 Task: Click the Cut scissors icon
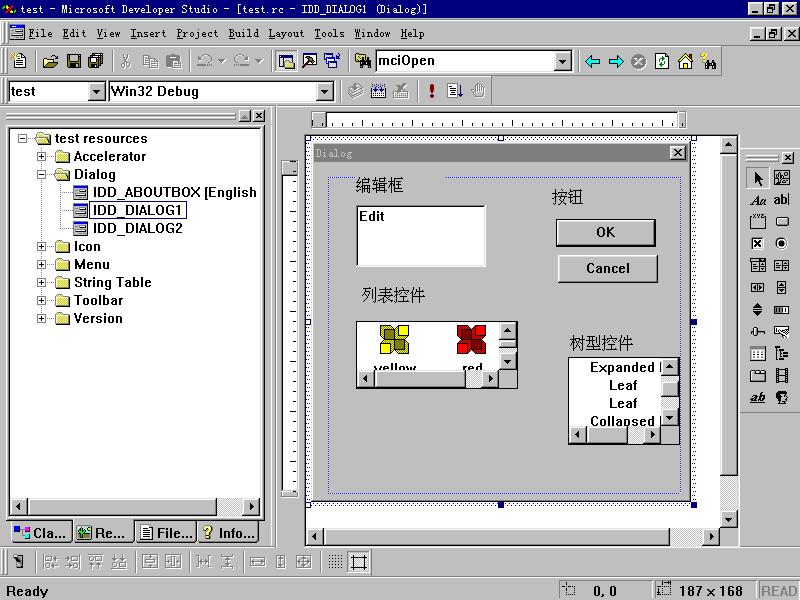(126, 61)
